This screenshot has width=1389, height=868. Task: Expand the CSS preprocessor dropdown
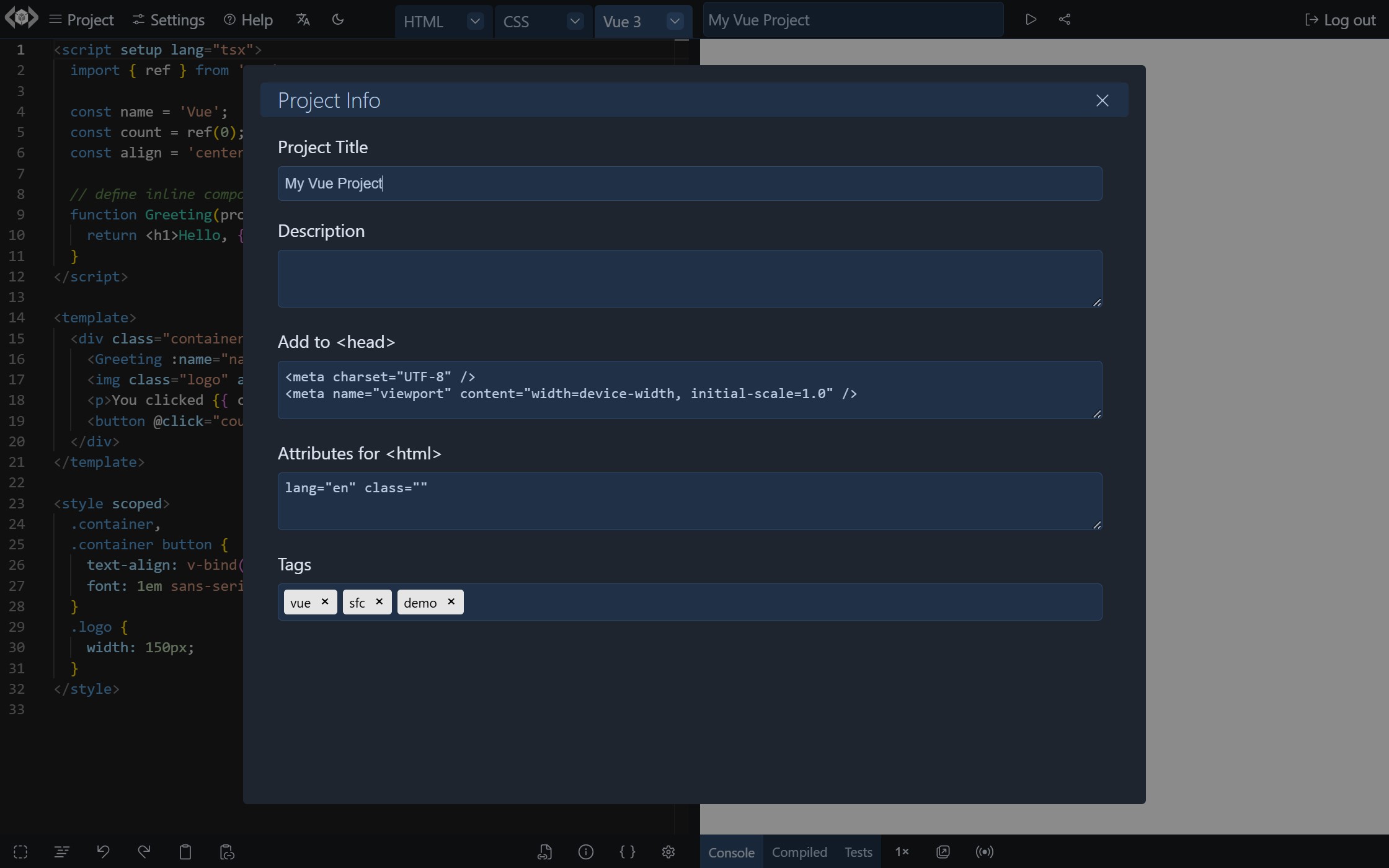[x=574, y=19]
